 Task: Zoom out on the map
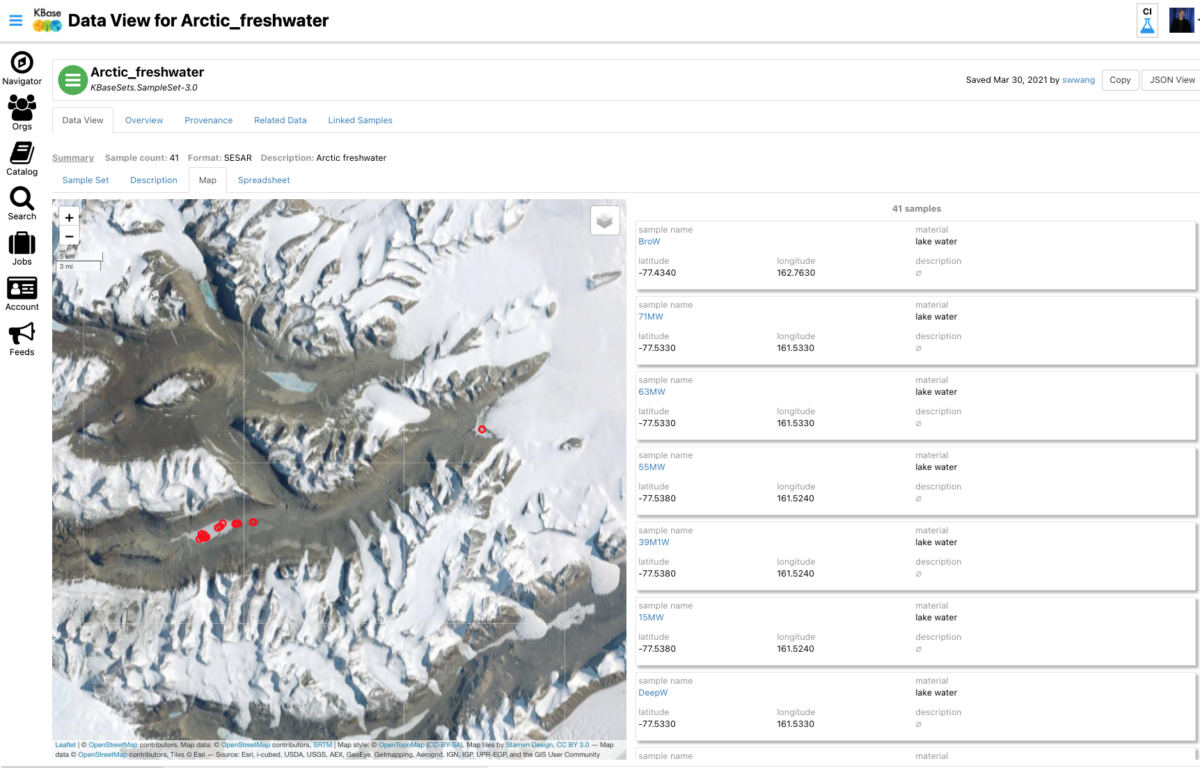tap(68, 236)
